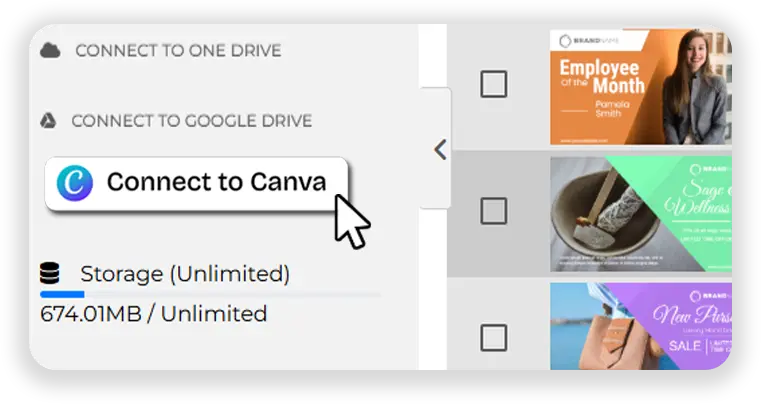The height and width of the screenshot is (404, 761).
Task: Click the Connect to Canva button
Action: tap(197, 184)
